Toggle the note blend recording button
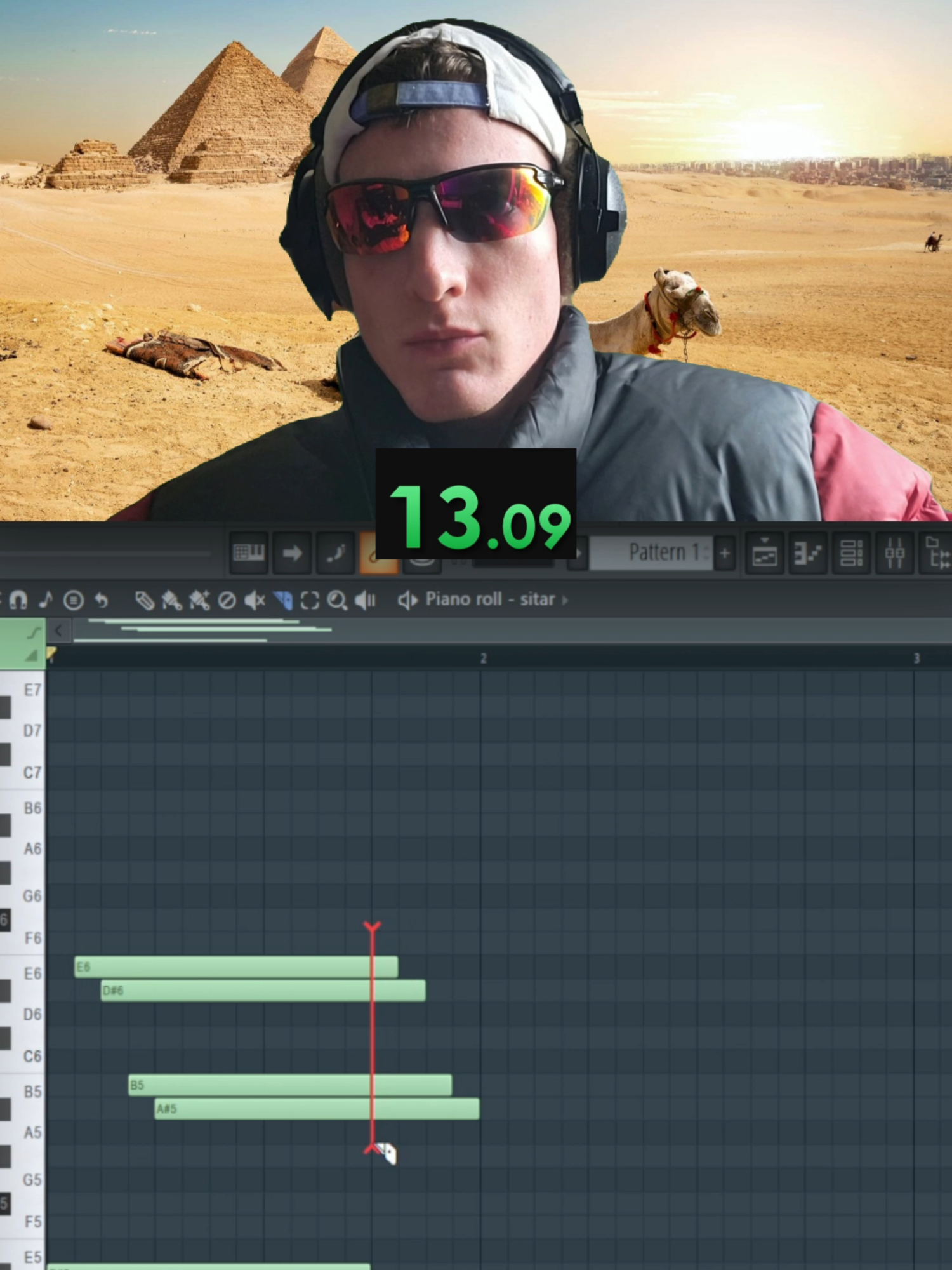The image size is (952, 1270). tap(335, 552)
